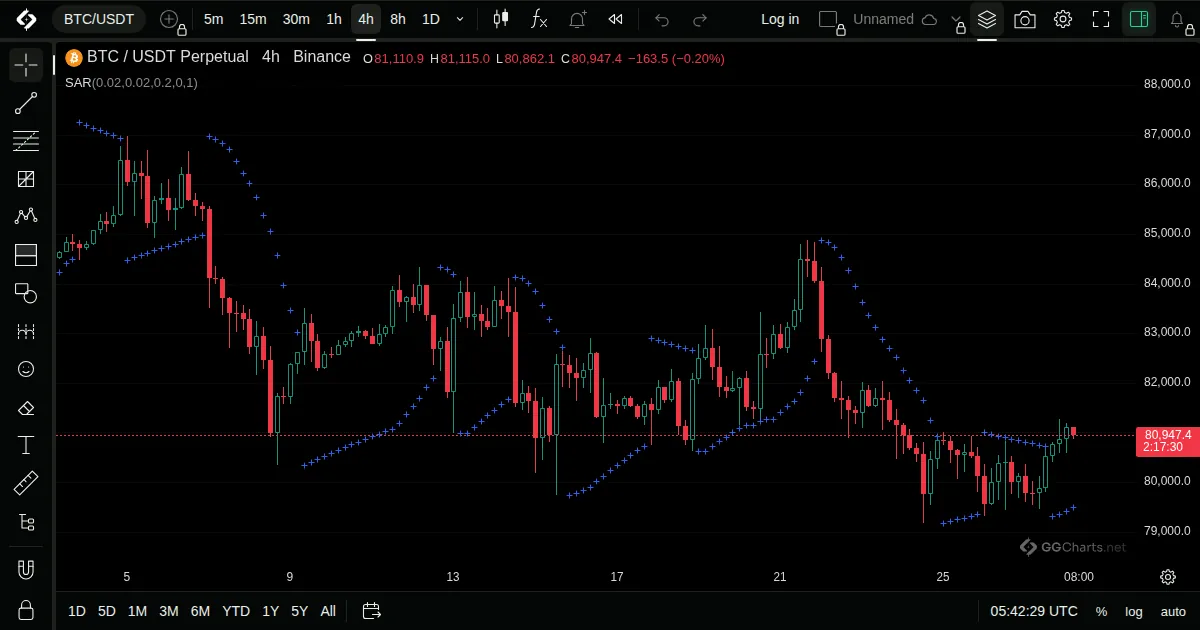Click the Log in button
The image size is (1200, 630).
[780, 19]
